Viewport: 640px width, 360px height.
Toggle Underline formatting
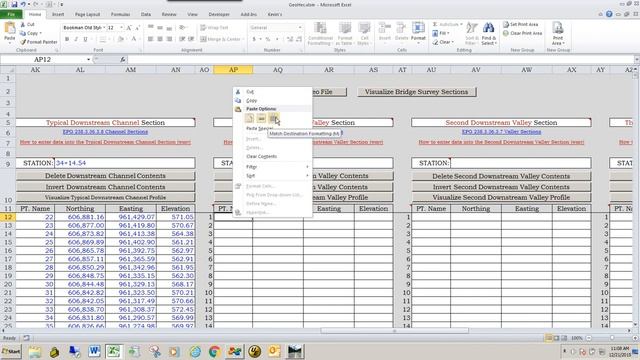coord(85,39)
